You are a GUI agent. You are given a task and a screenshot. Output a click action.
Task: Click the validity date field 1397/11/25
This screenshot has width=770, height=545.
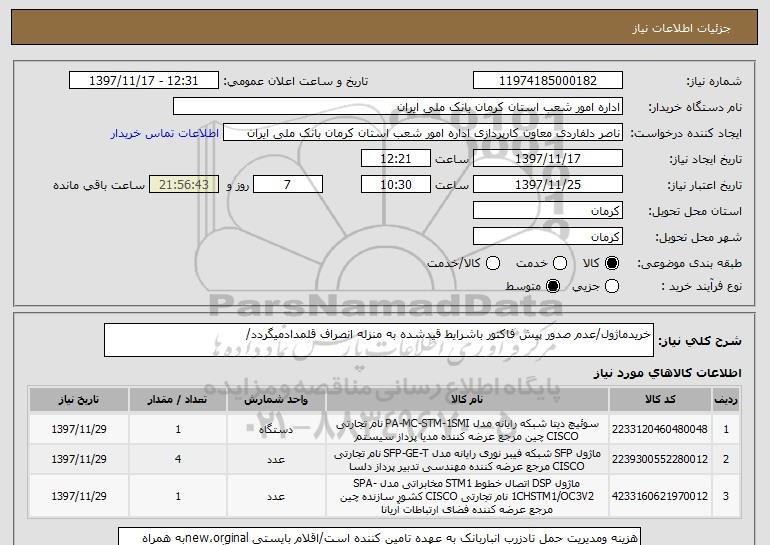pos(548,185)
